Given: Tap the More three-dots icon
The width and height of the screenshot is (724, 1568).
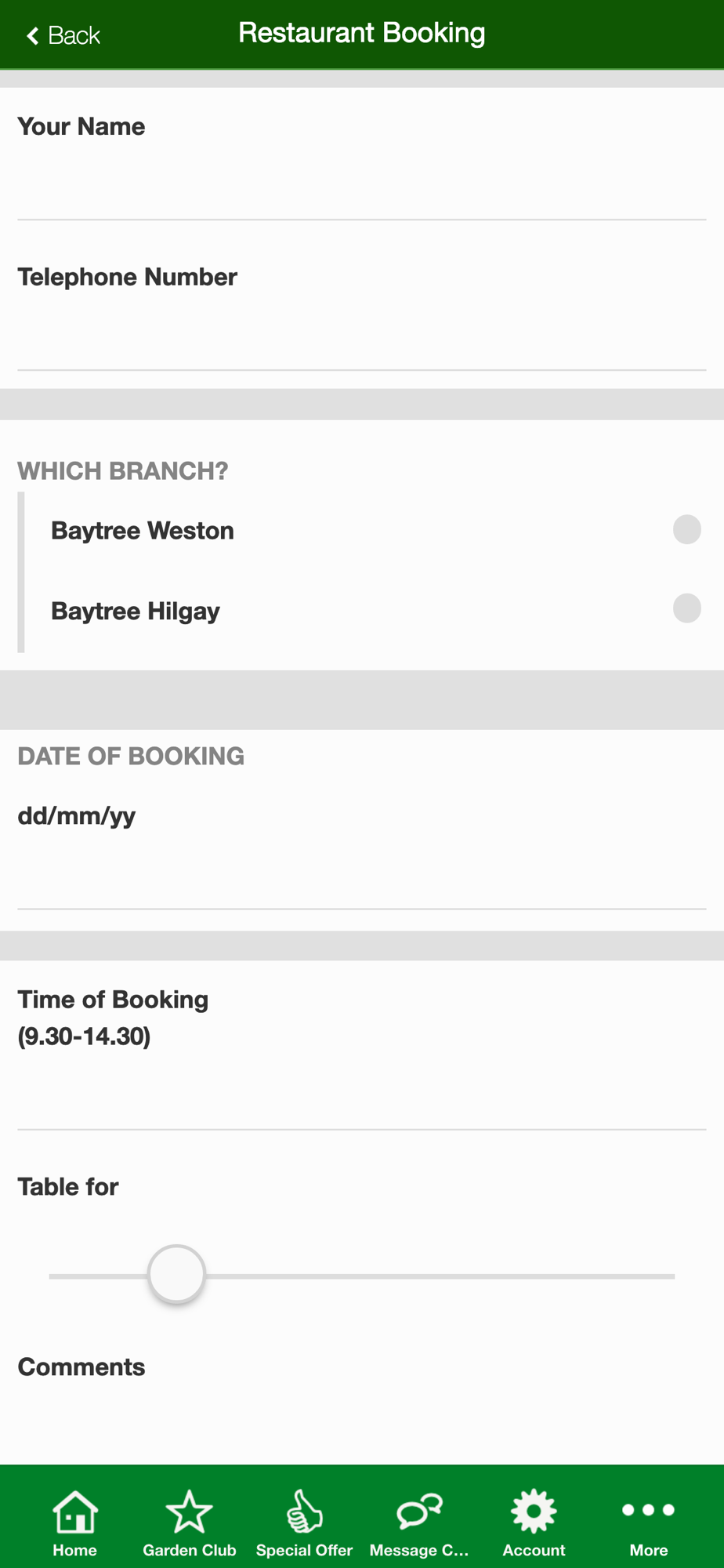Looking at the screenshot, I should coord(648,1510).
